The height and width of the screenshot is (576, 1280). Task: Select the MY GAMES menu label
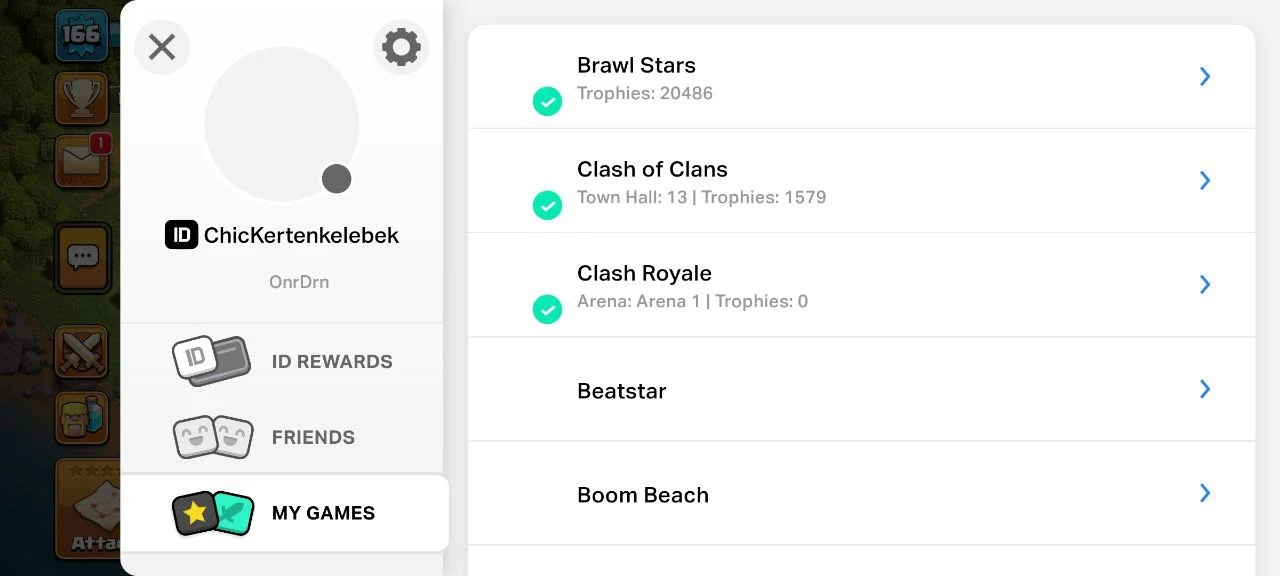point(323,513)
